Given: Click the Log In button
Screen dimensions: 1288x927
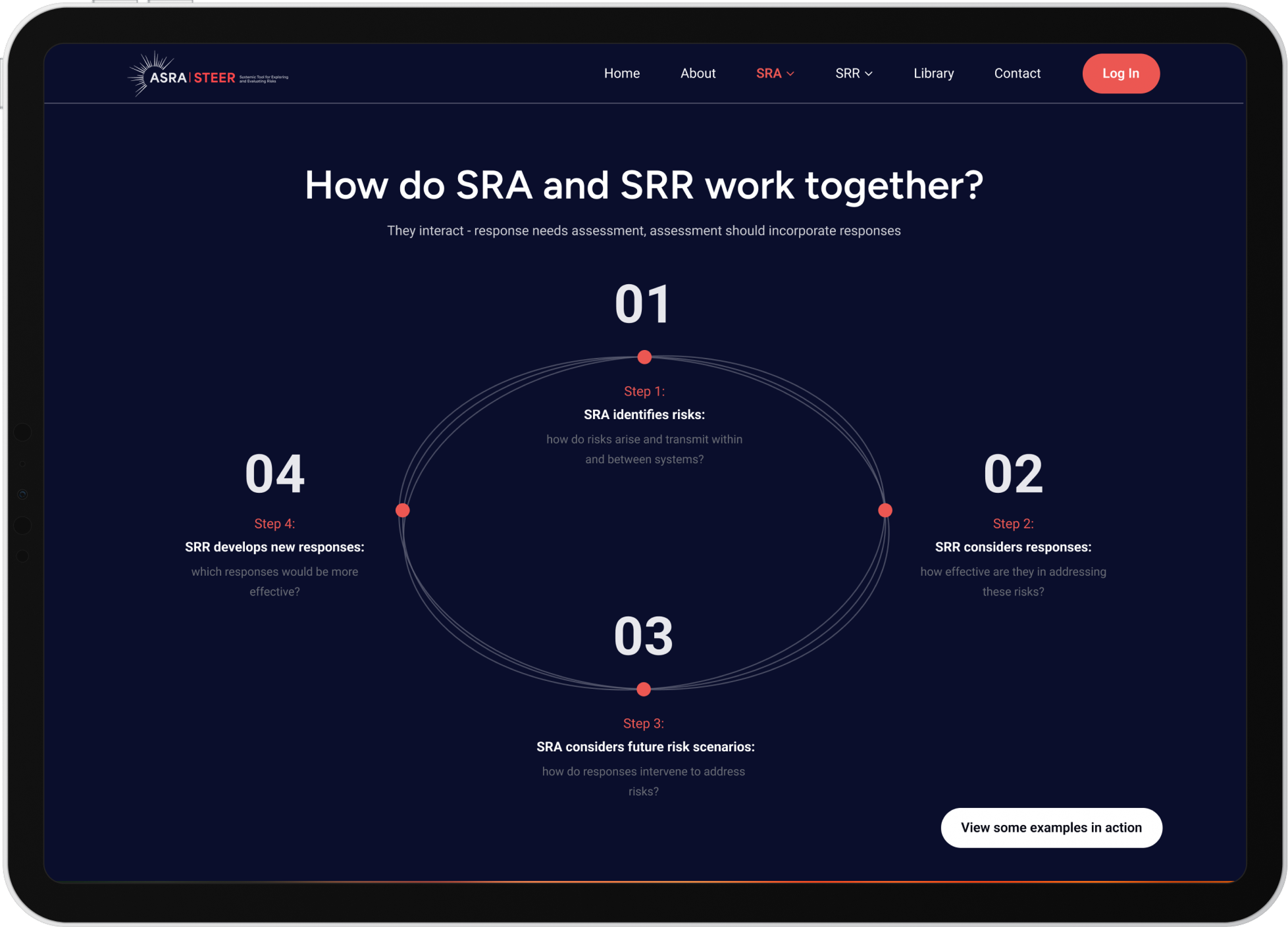Looking at the screenshot, I should click(1121, 73).
